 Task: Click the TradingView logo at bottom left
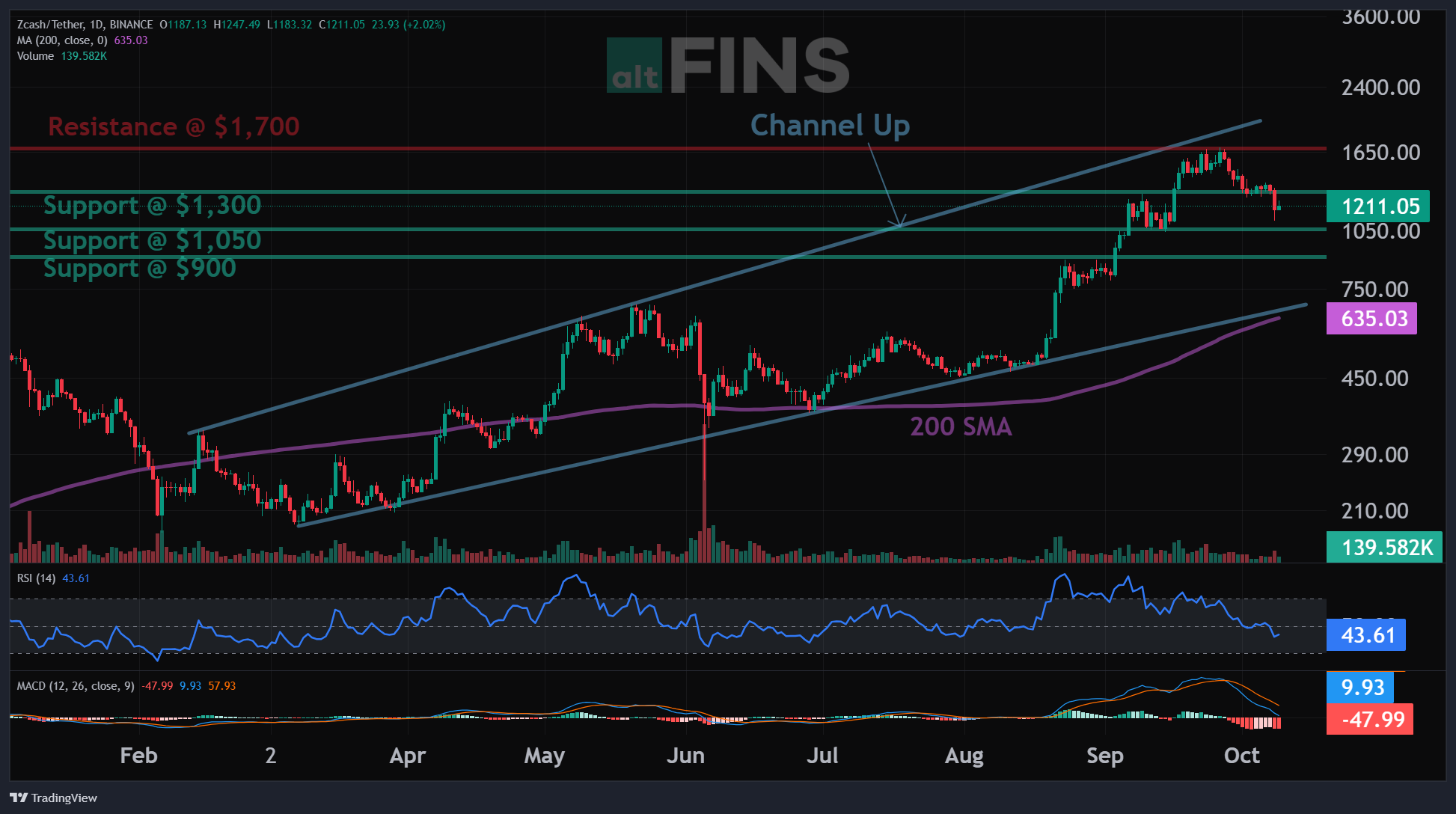point(54,798)
